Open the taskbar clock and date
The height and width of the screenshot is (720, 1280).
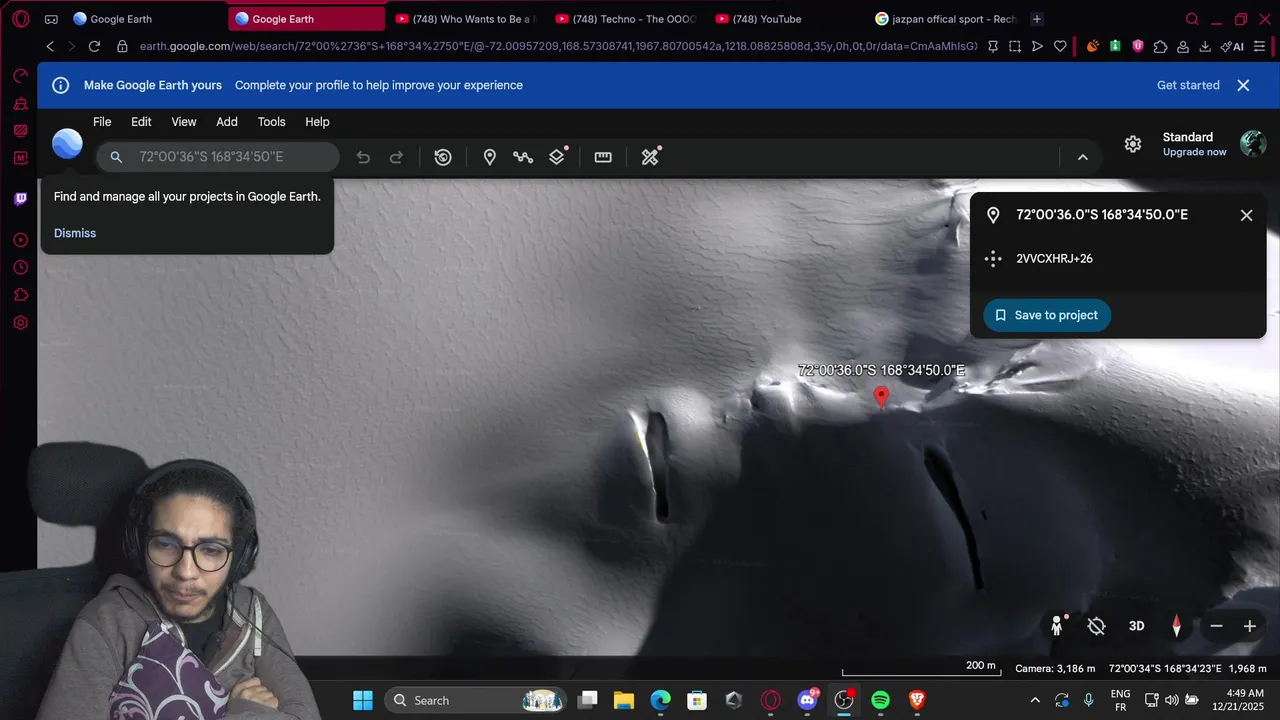(x=1236, y=700)
